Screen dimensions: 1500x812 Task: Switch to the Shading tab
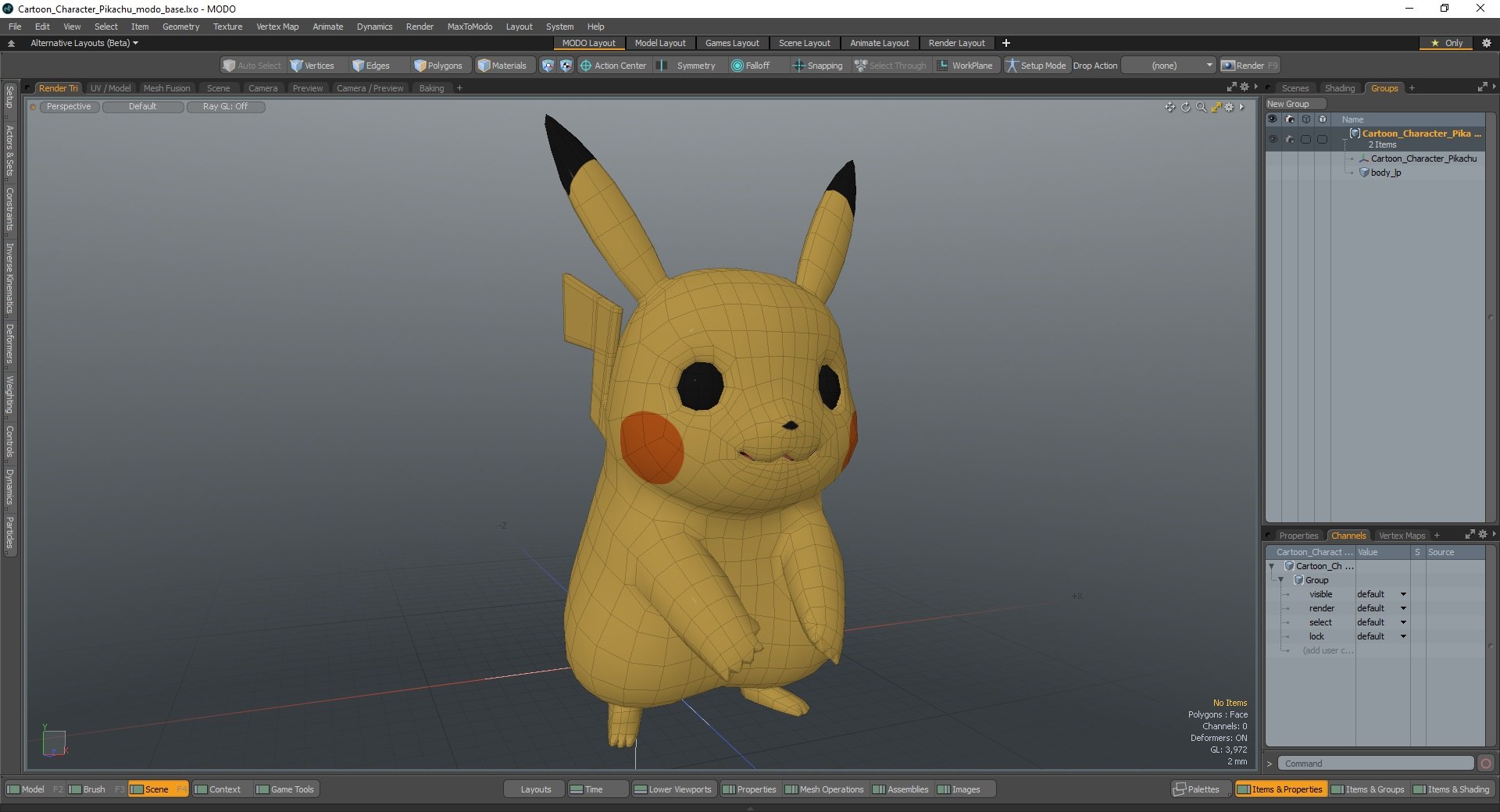[1339, 88]
